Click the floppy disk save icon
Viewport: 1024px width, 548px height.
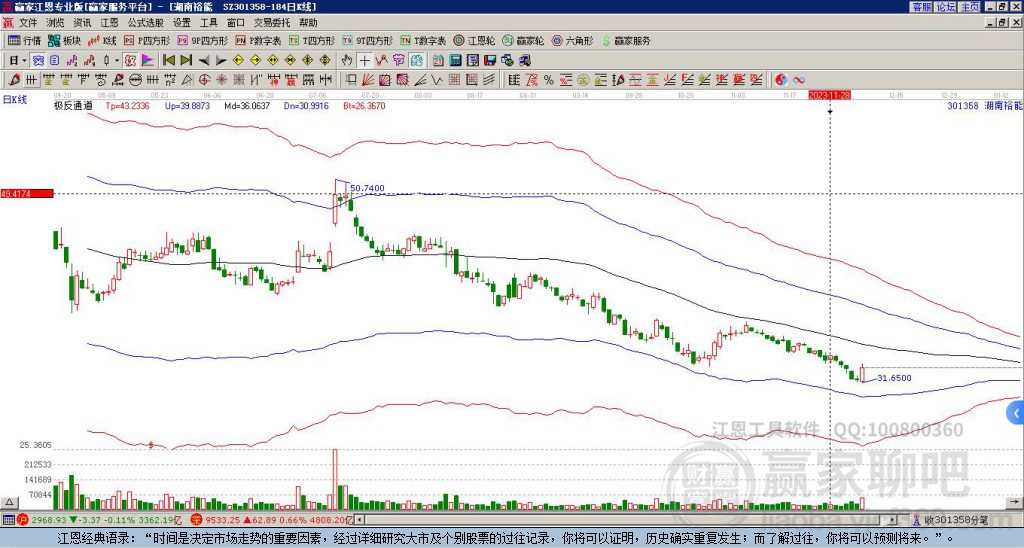(x=490, y=61)
